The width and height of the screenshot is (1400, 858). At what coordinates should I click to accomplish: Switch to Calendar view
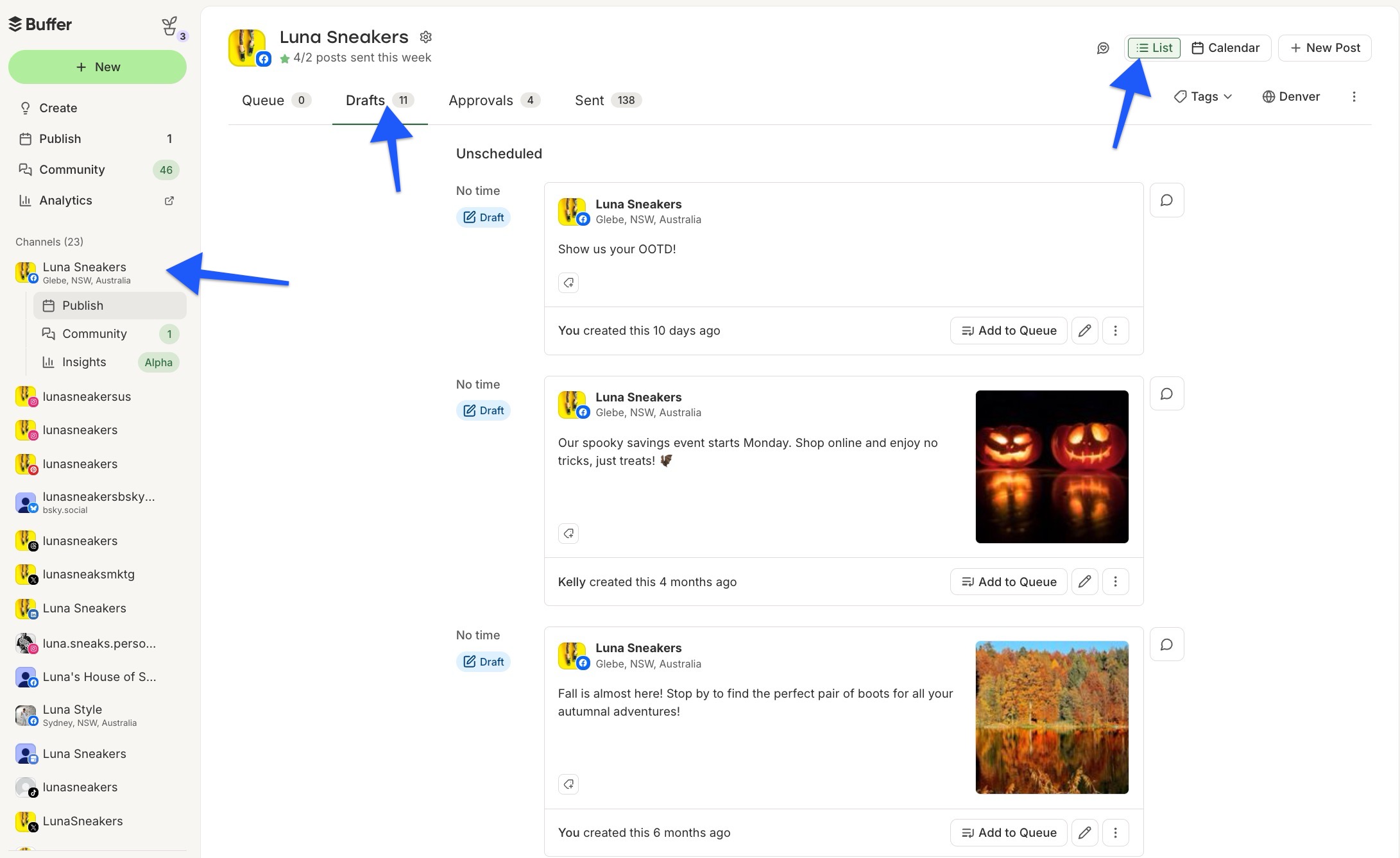point(1225,48)
